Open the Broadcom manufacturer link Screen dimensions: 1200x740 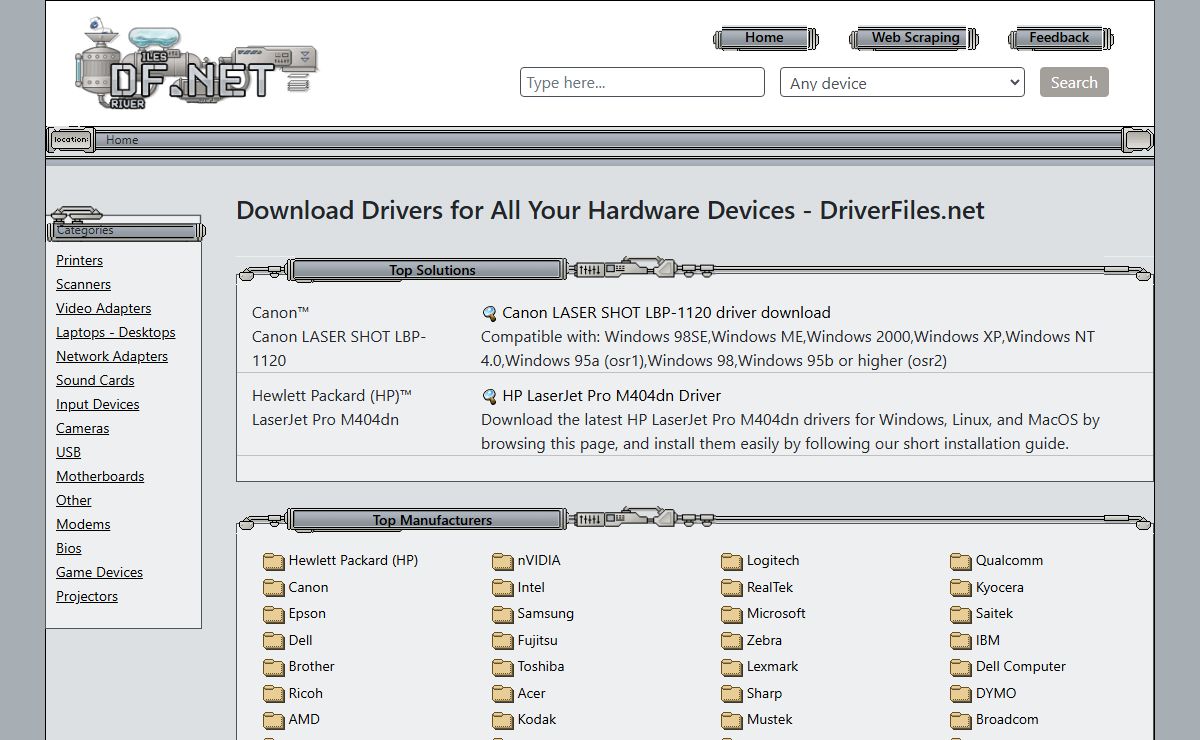[1007, 720]
